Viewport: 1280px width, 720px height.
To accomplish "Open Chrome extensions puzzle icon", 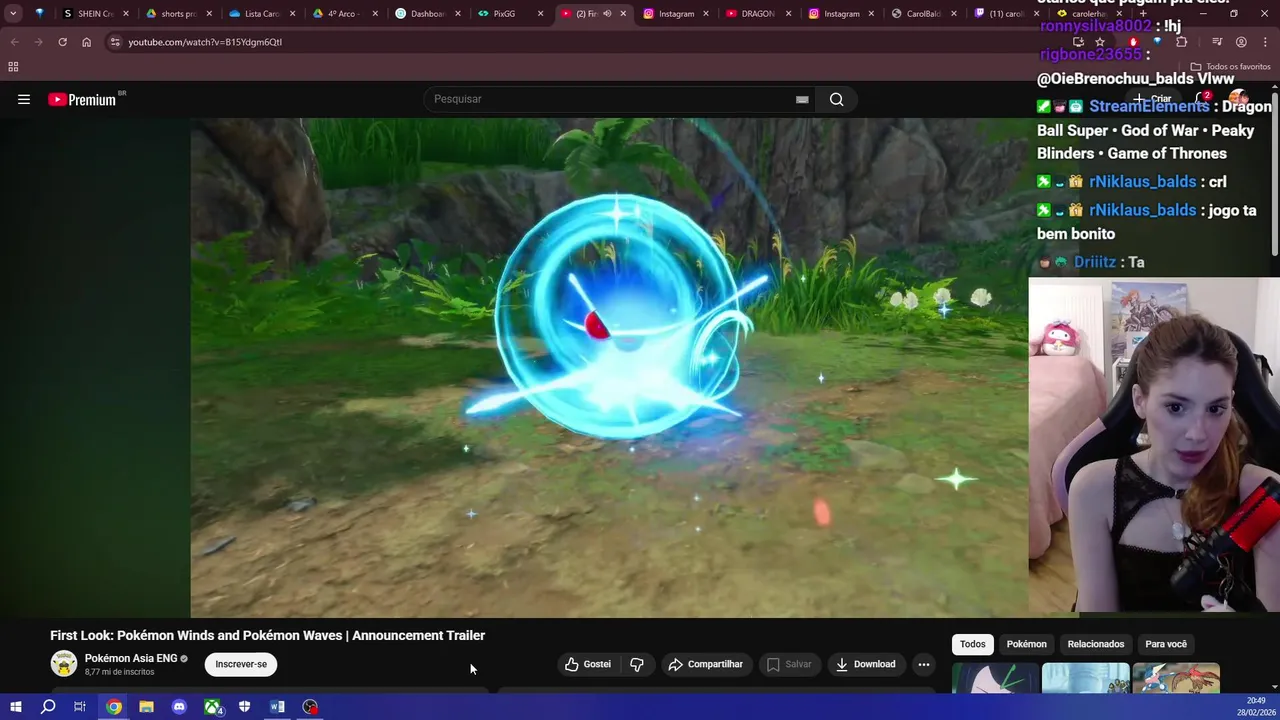I will coord(1181,42).
